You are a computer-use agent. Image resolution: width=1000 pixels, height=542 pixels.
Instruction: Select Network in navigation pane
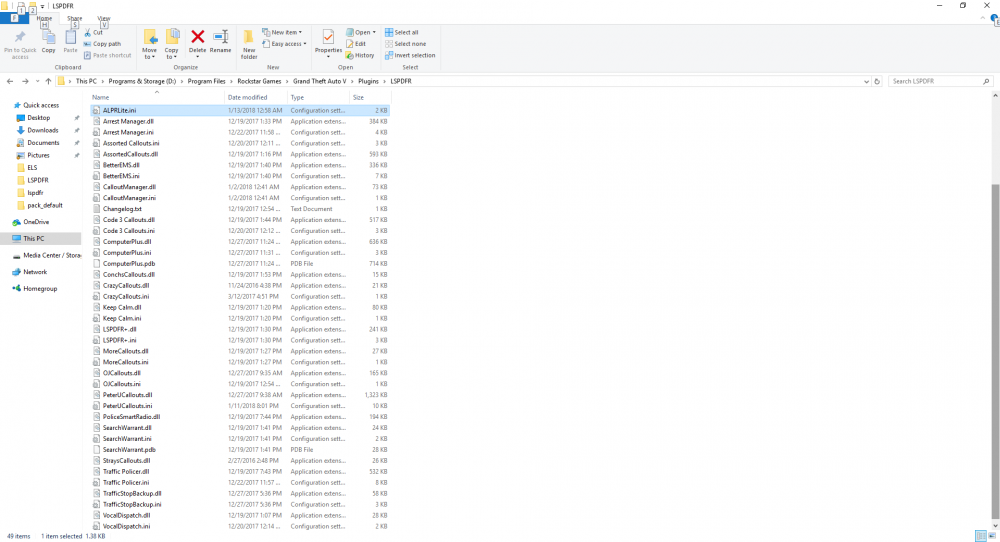35,272
